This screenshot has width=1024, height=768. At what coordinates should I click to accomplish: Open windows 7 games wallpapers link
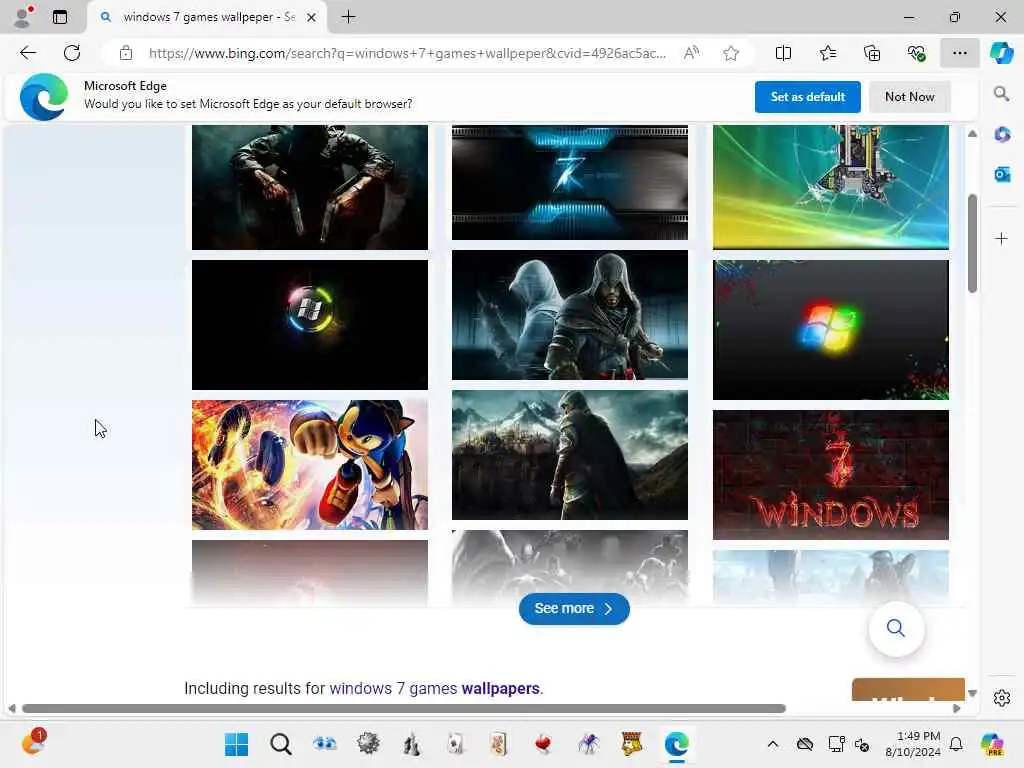pos(436,688)
